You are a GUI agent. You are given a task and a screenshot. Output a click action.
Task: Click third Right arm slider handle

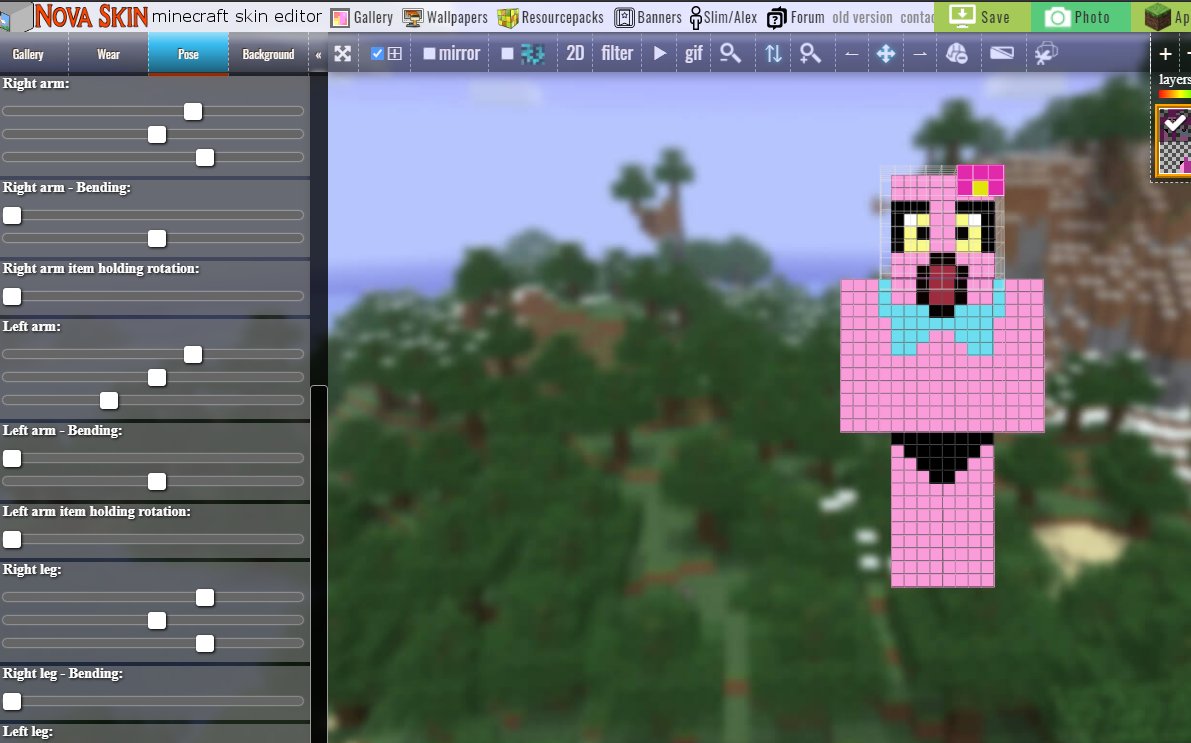(205, 157)
